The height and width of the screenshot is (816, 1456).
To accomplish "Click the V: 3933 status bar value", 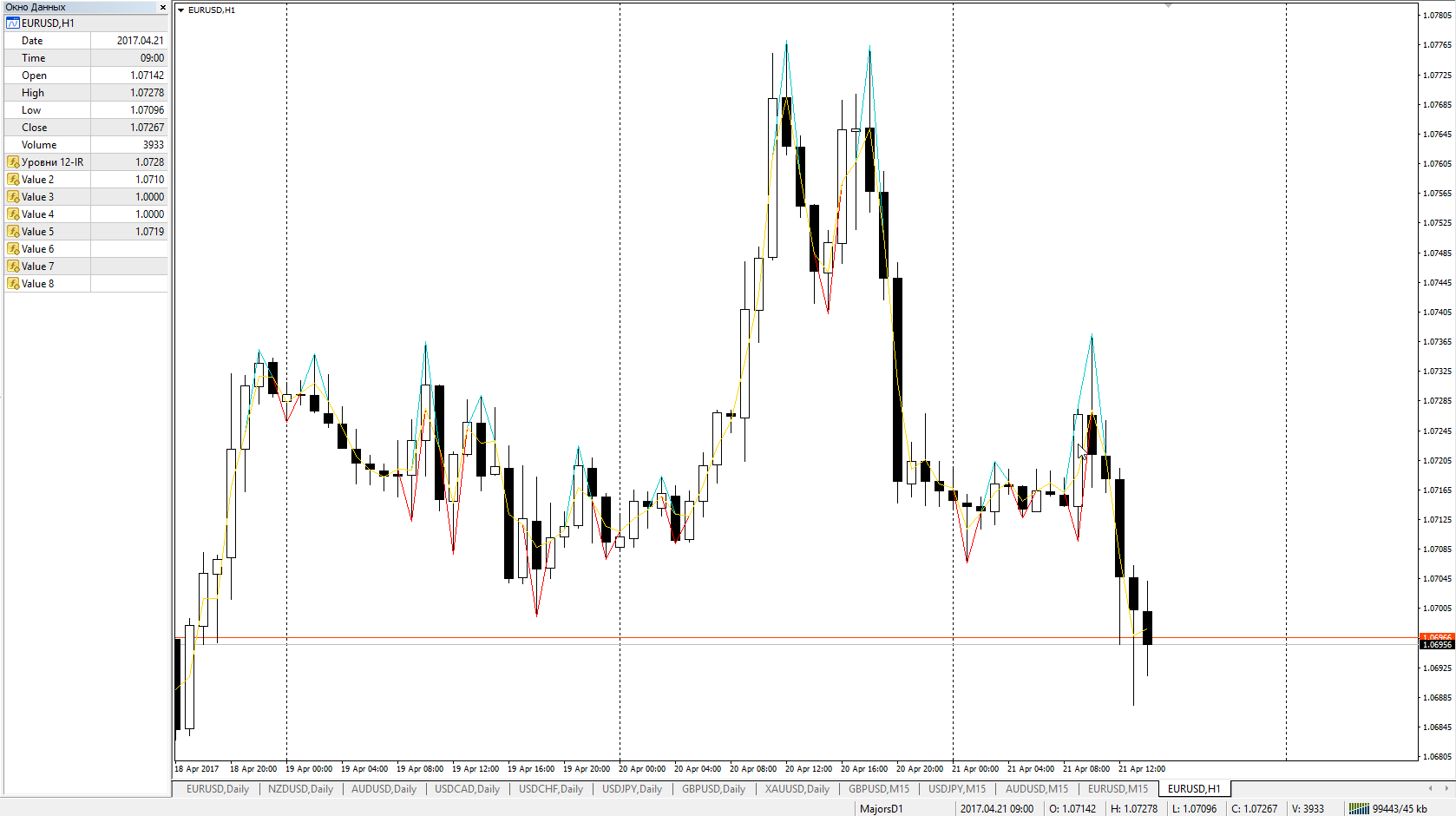I will tap(1308, 809).
